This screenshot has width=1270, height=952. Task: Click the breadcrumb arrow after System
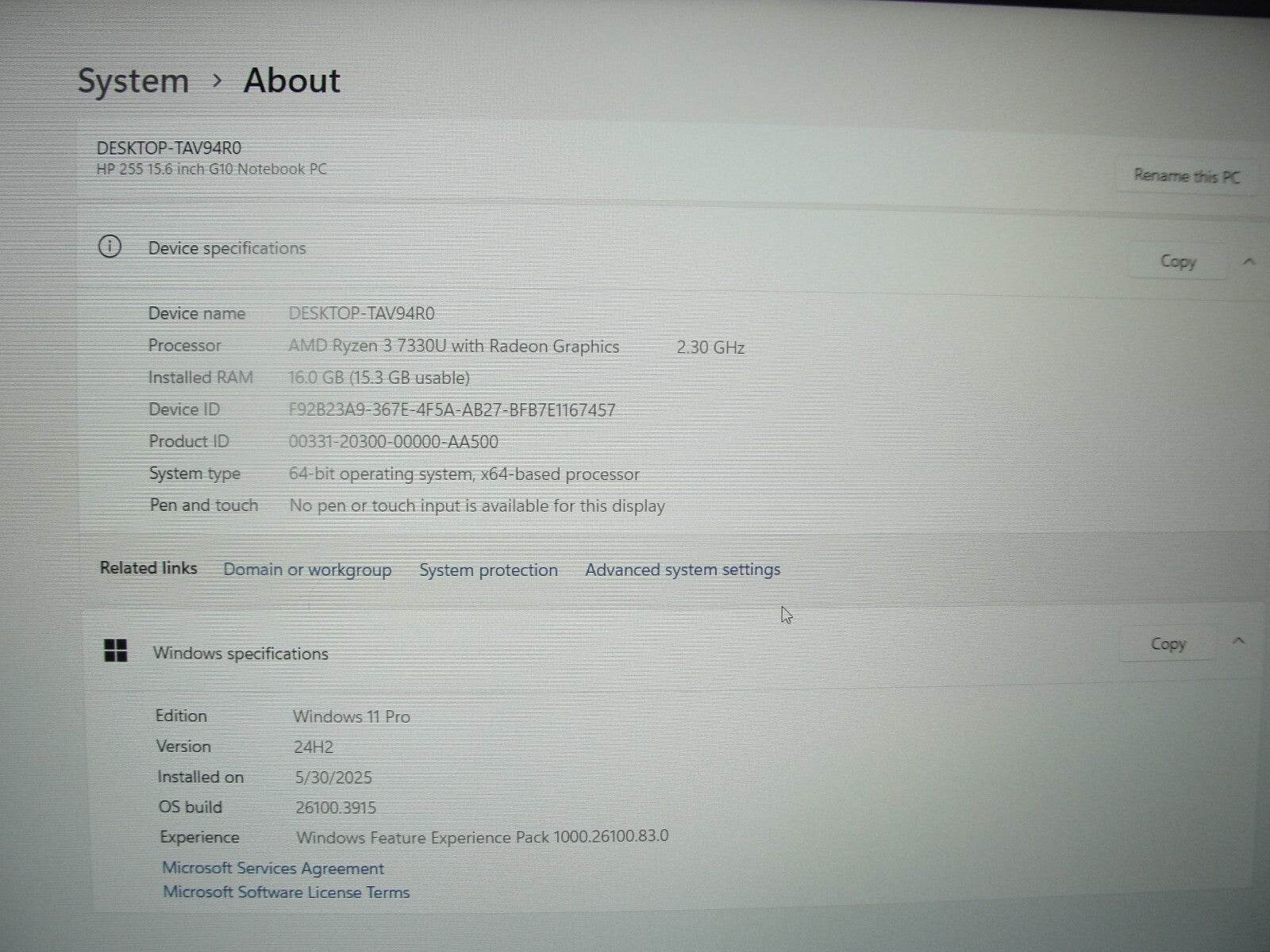click(217, 80)
